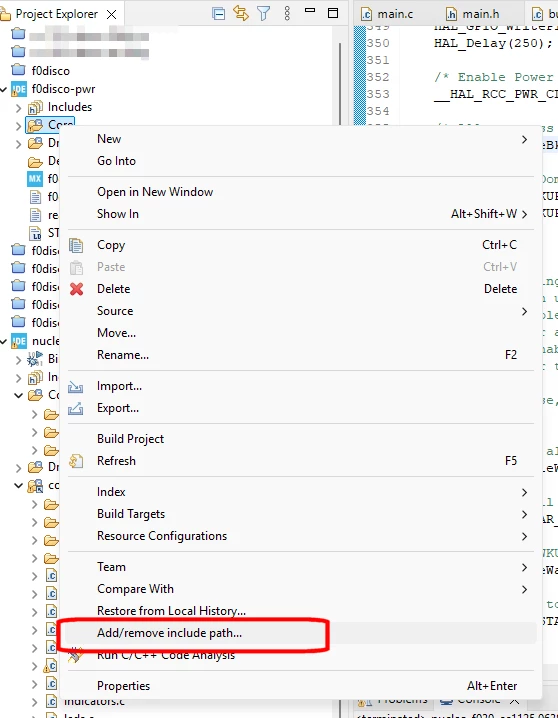
Task: Select f0disco project in tree
Action: (x=50, y=71)
